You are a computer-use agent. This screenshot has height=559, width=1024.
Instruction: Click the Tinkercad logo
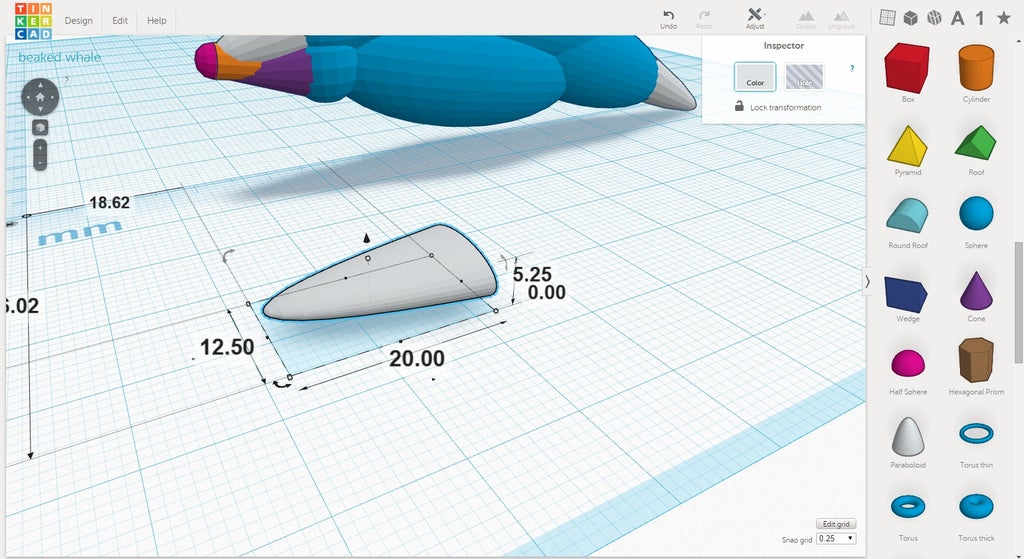coord(33,20)
